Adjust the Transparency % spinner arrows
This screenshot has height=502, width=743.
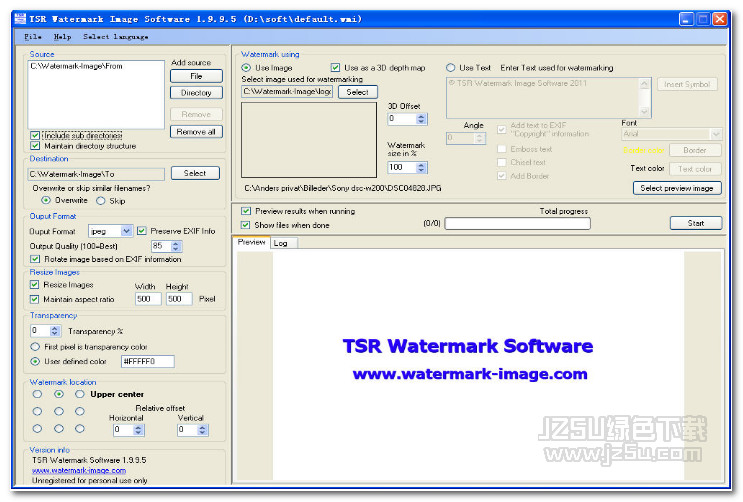[x=54, y=331]
